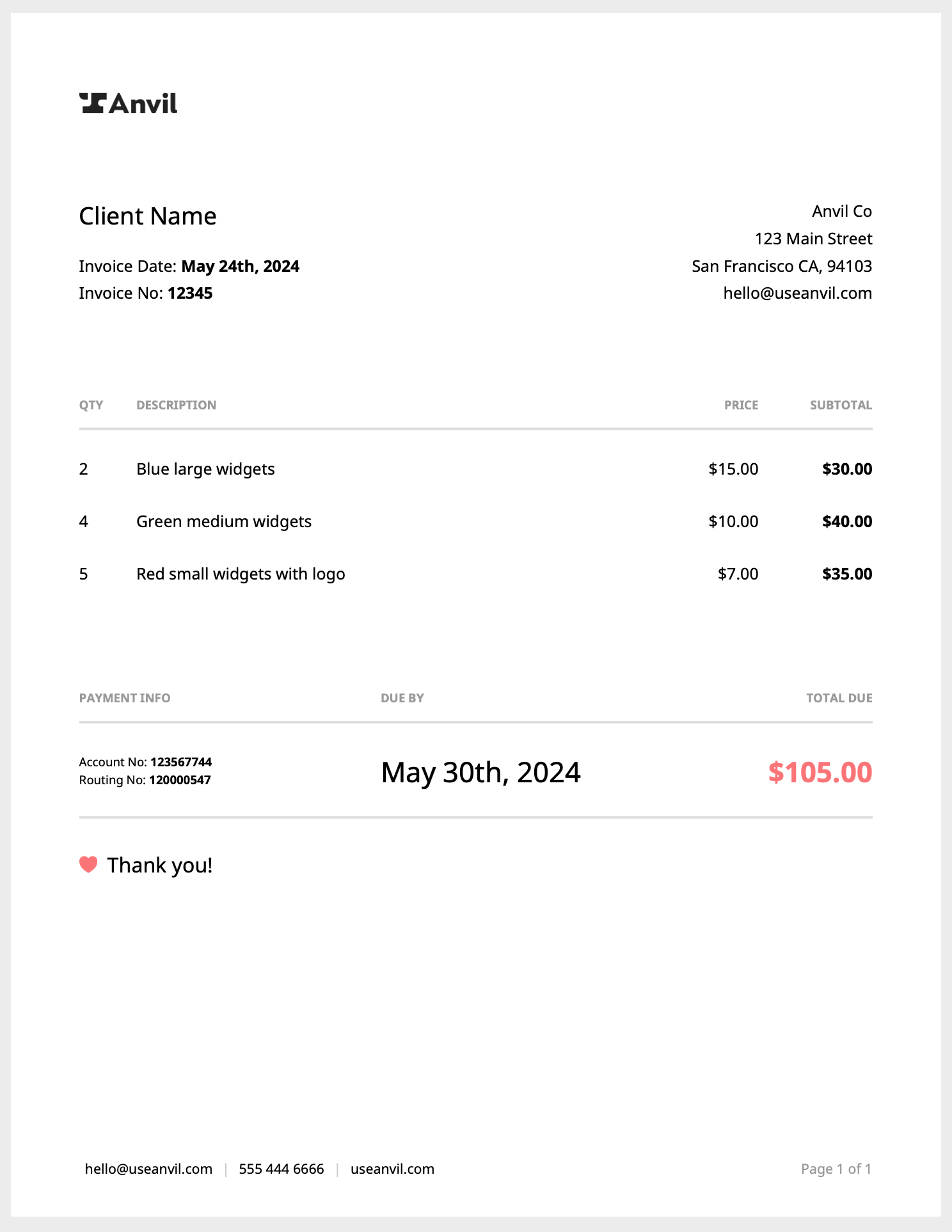Viewport: 952px width, 1232px height.
Task: Select the Blue large widgets line item
Action: pyautogui.click(x=205, y=469)
